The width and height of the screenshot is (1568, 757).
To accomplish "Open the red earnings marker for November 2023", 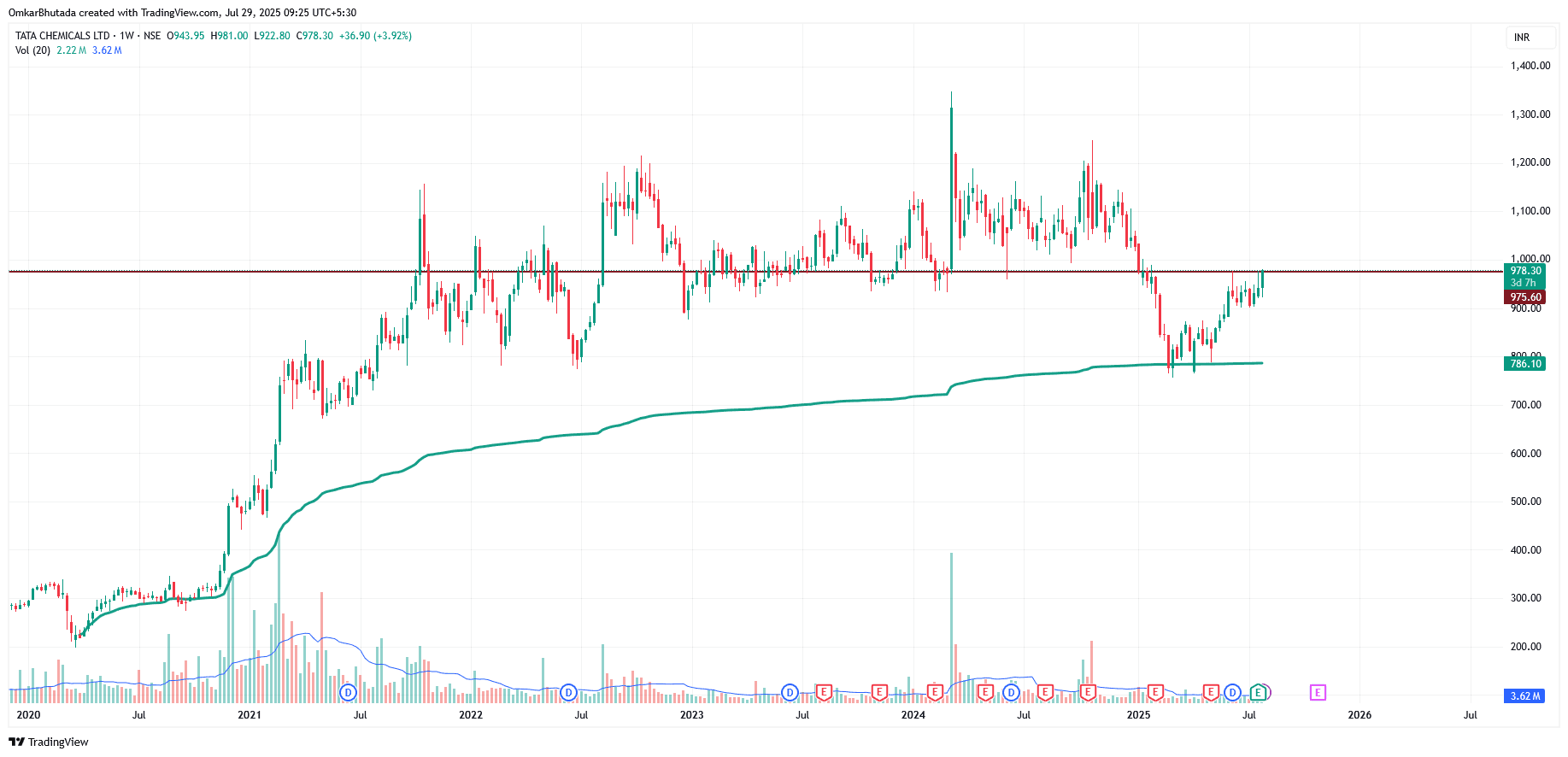I will [x=878, y=692].
